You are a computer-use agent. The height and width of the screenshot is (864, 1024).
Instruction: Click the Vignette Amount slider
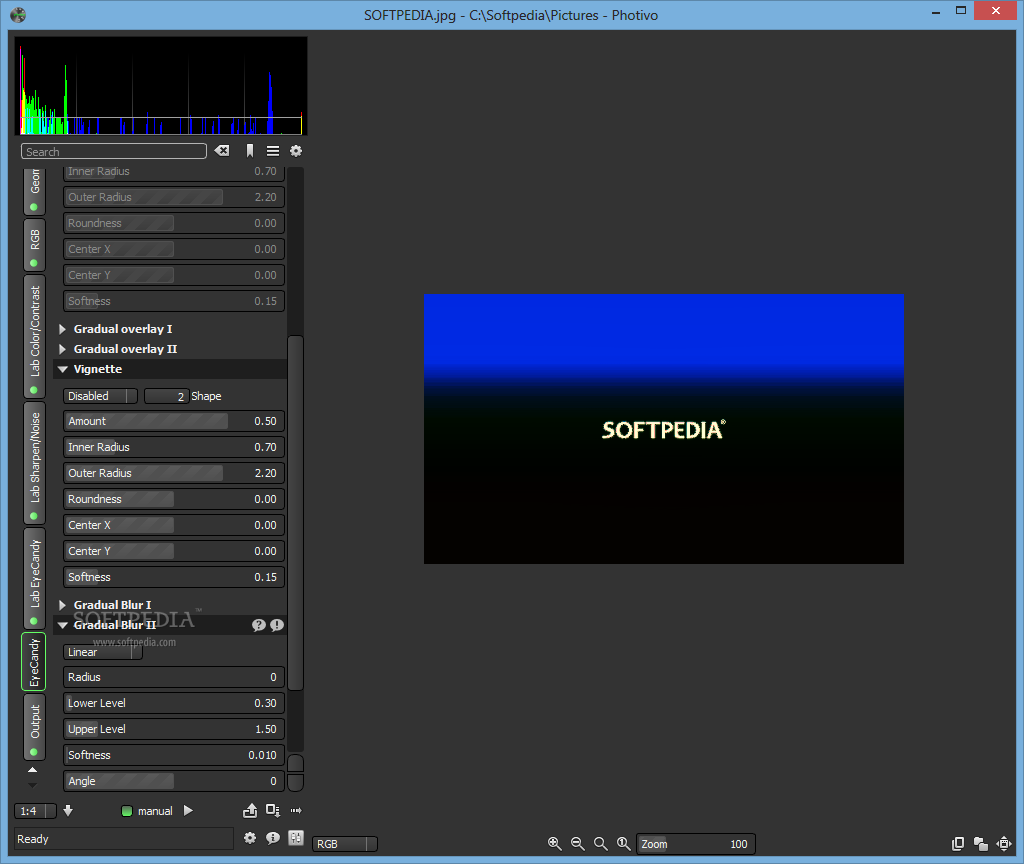click(174, 421)
